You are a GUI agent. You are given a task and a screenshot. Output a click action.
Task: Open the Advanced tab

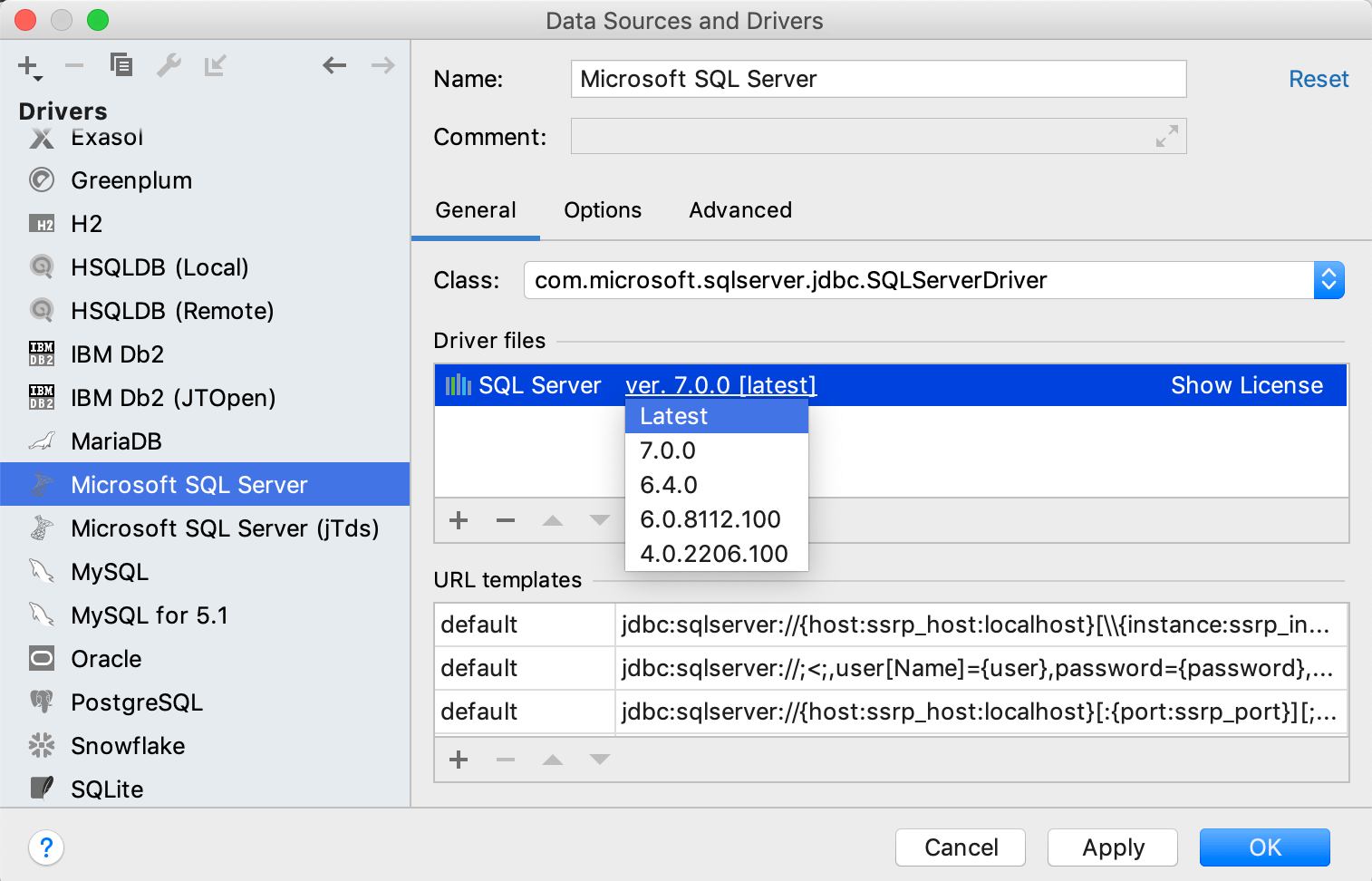click(739, 210)
